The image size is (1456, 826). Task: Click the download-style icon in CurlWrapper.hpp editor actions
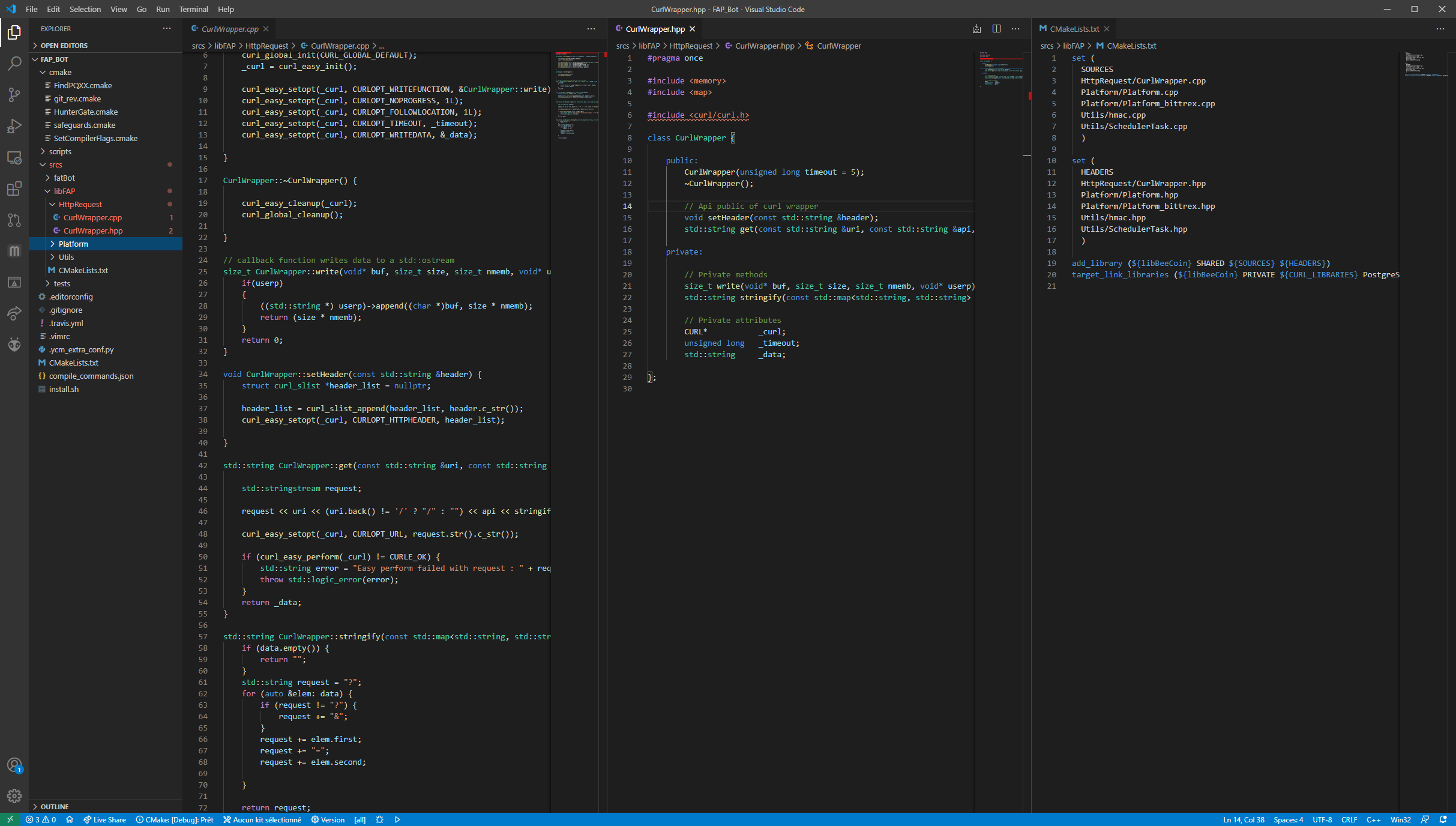977,29
